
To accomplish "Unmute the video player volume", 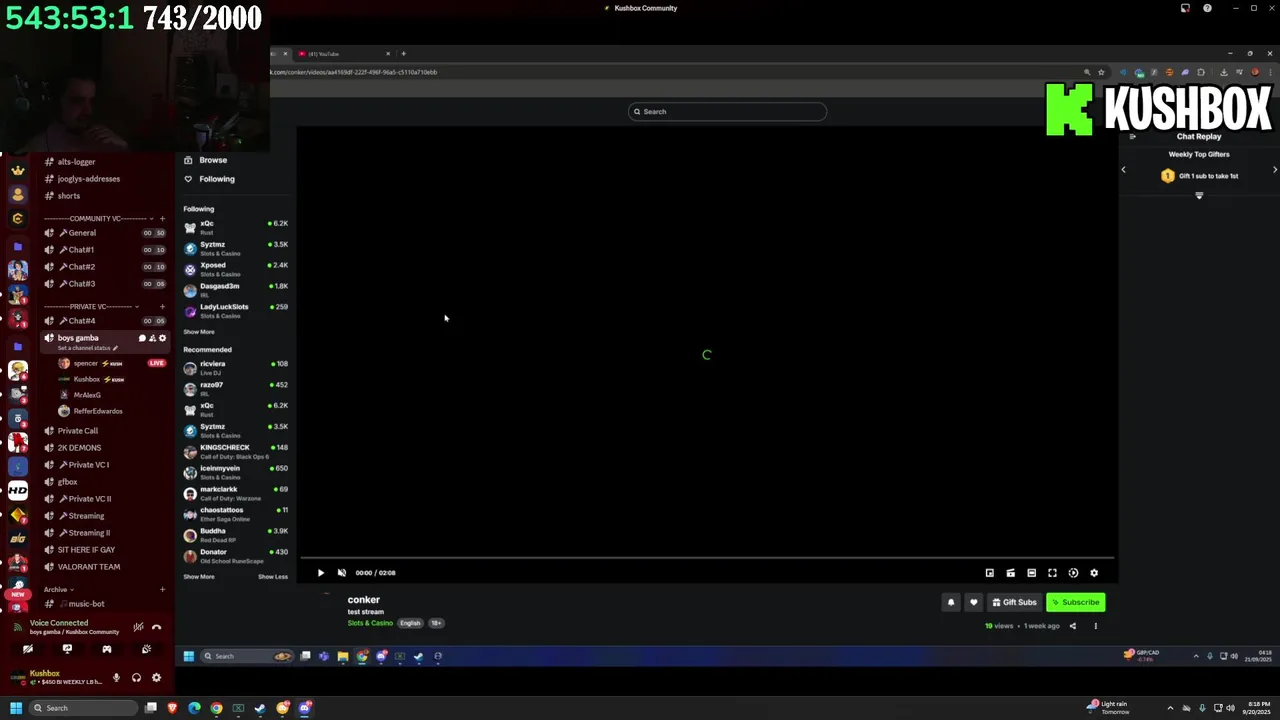I will pos(341,573).
